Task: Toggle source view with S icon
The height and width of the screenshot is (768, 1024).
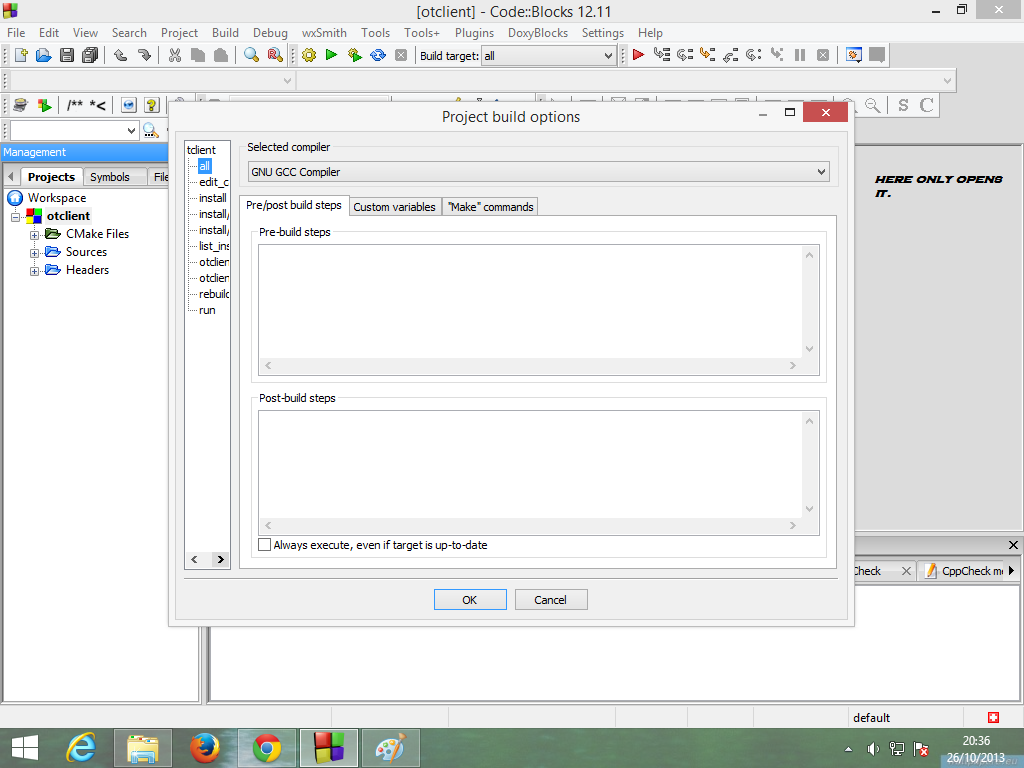Action: pos(903,104)
